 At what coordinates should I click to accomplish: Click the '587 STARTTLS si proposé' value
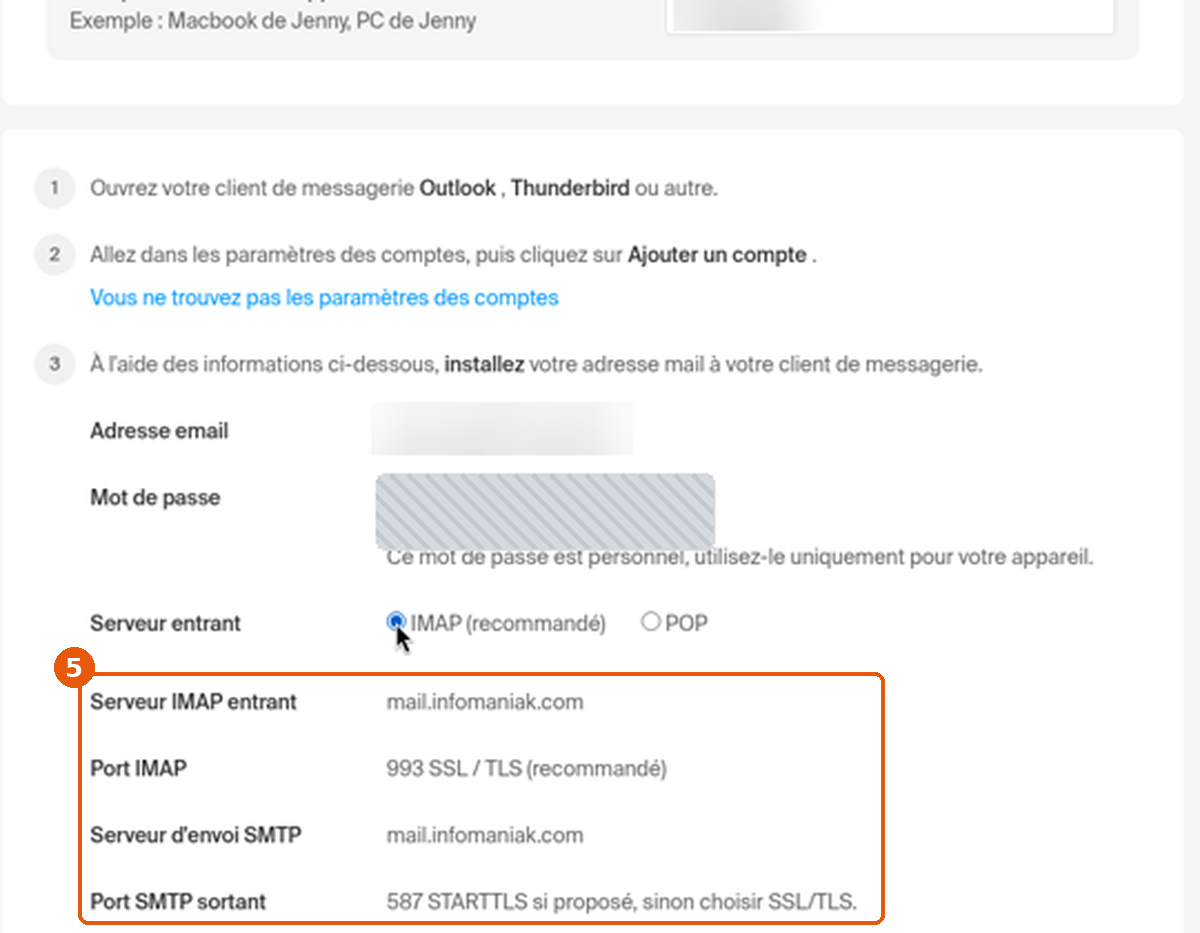pyautogui.click(x=622, y=901)
